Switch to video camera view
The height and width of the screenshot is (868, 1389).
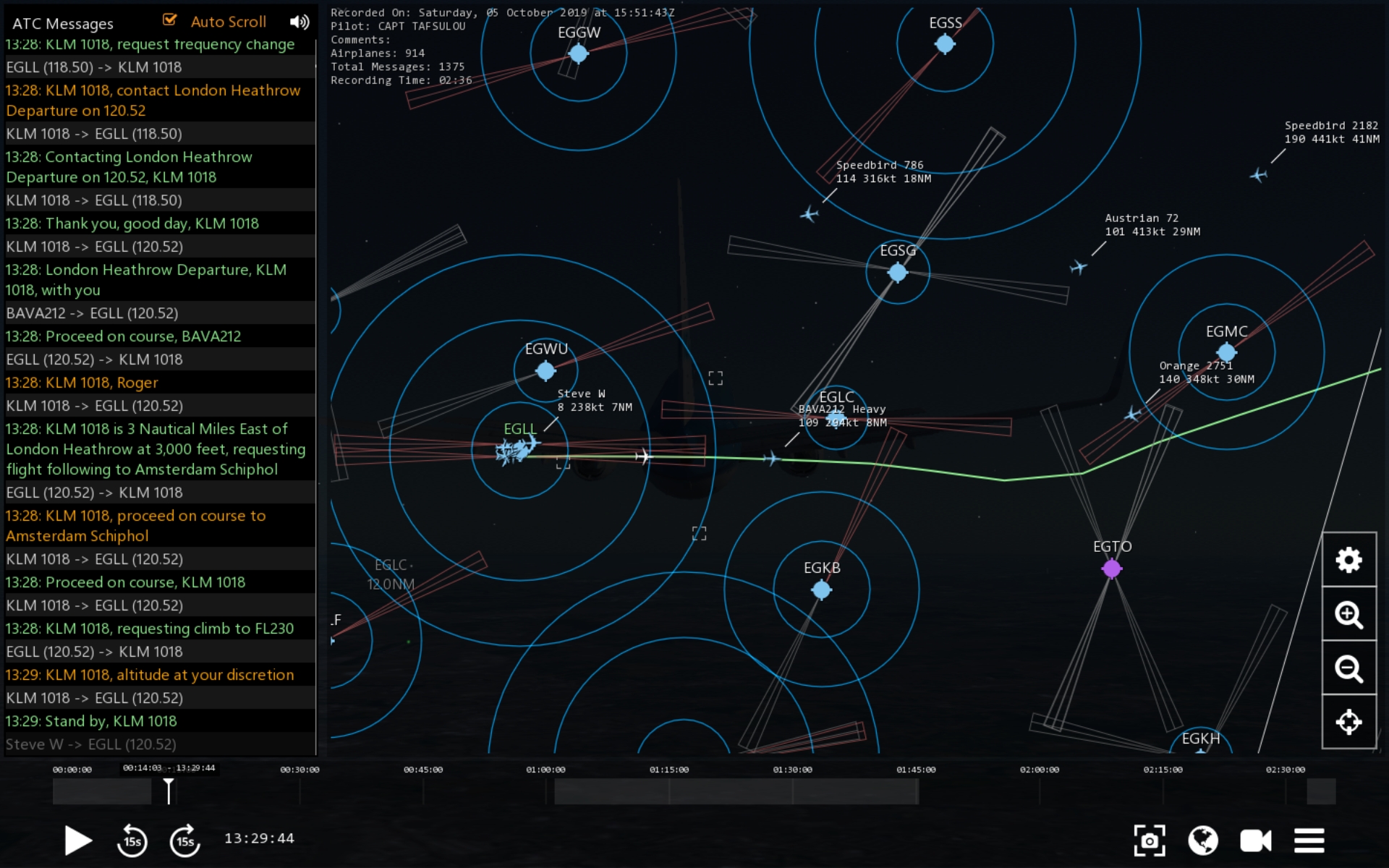[x=1255, y=841]
